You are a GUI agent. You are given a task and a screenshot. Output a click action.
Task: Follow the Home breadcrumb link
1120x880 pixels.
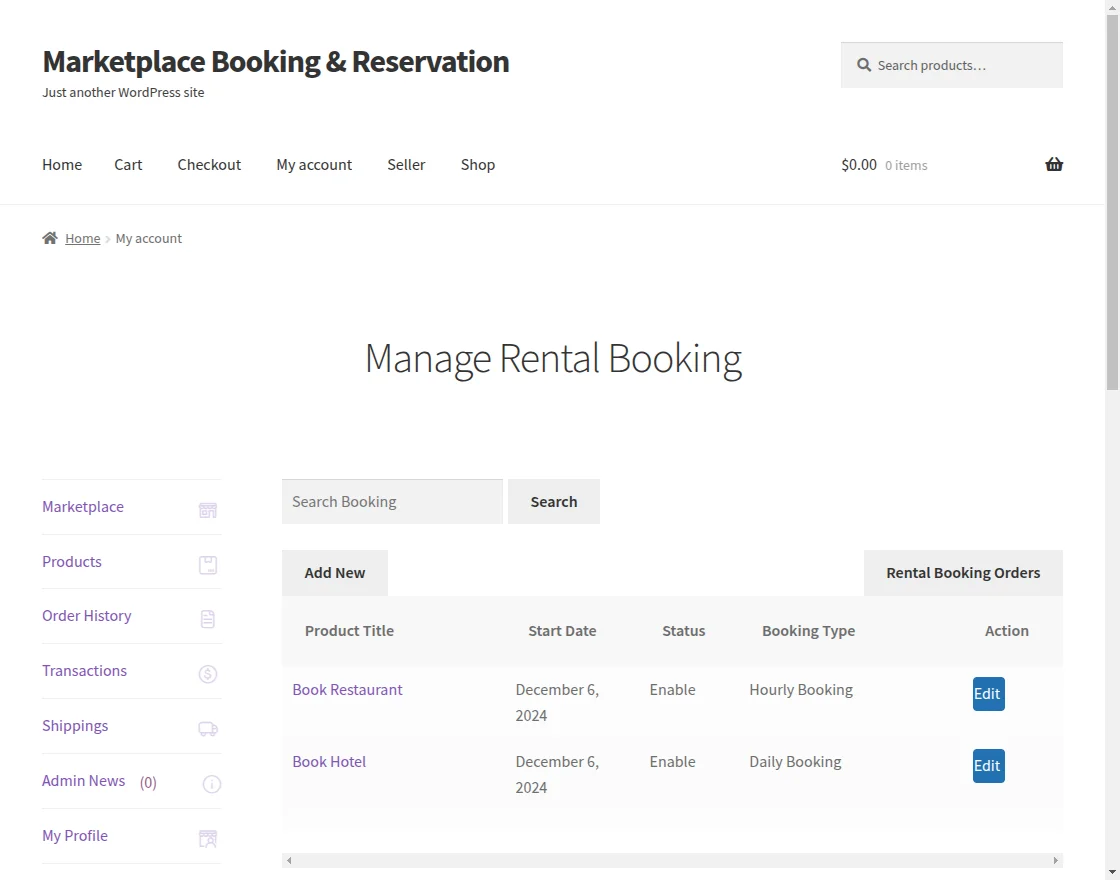[x=83, y=238]
